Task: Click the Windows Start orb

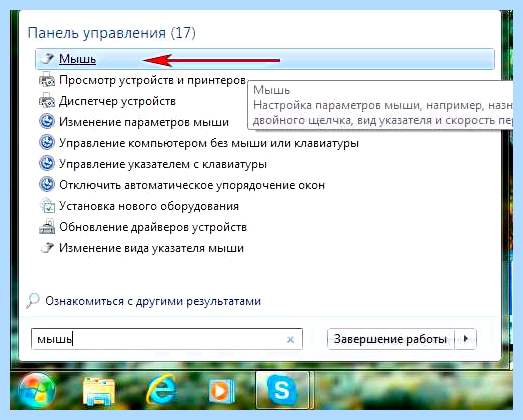Action: tap(37, 390)
